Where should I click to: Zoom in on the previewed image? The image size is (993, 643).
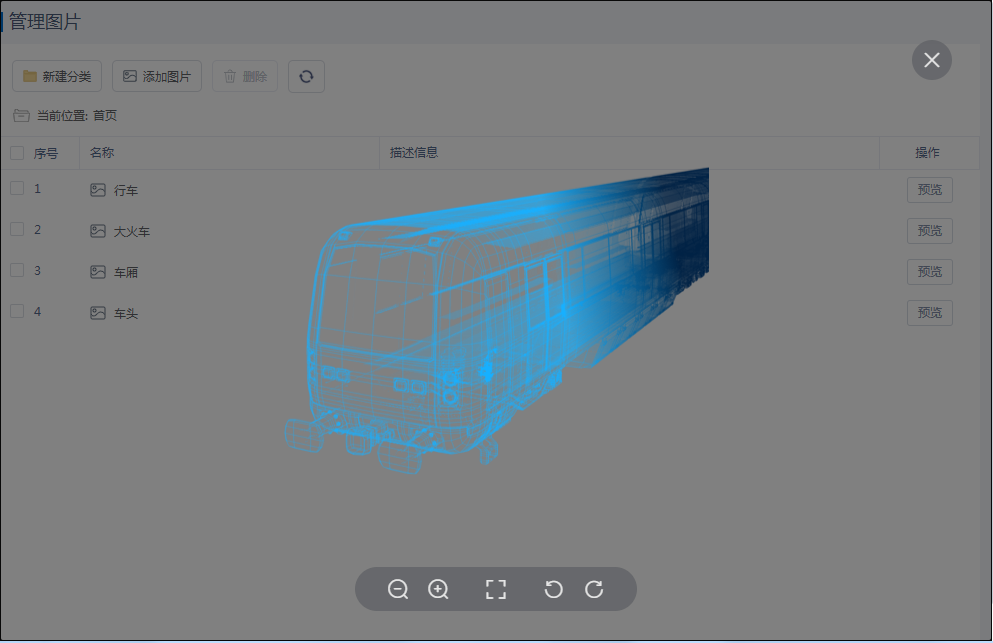pyautogui.click(x=438, y=589)
